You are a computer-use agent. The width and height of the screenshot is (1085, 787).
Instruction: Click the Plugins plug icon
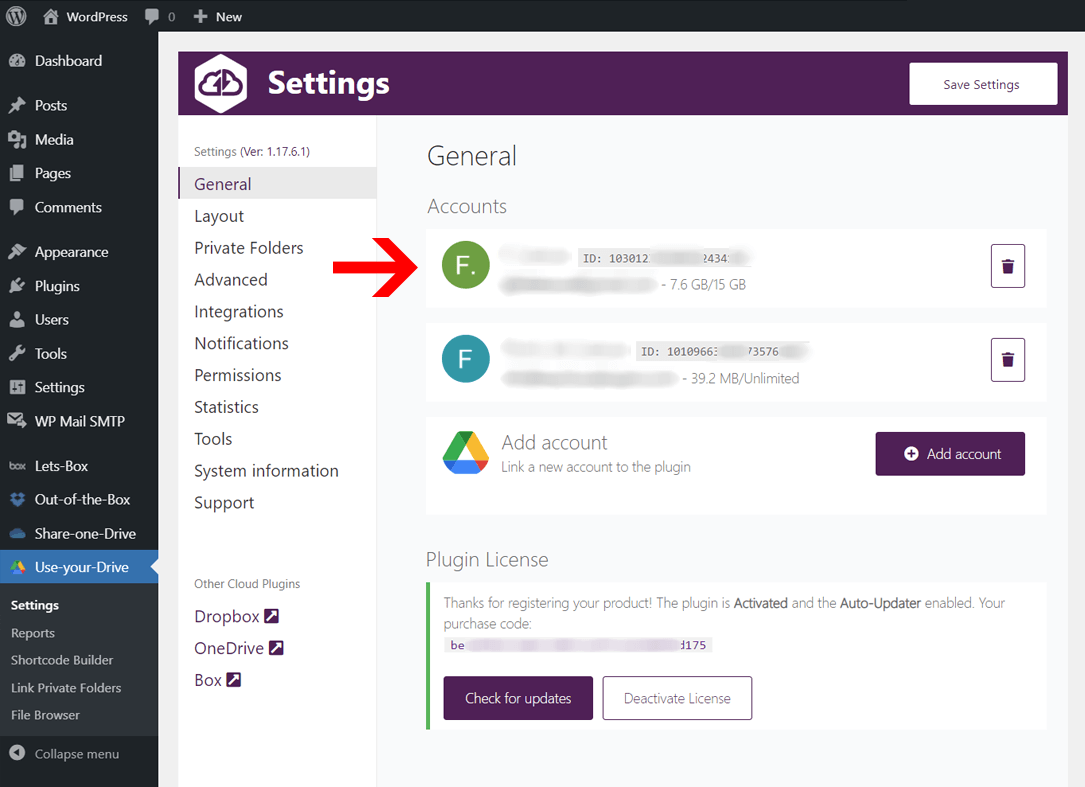(x=17, y=286)
